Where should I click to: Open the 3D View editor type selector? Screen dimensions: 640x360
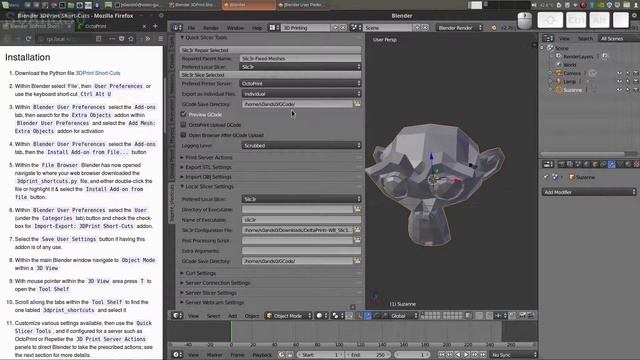point(177,316)
